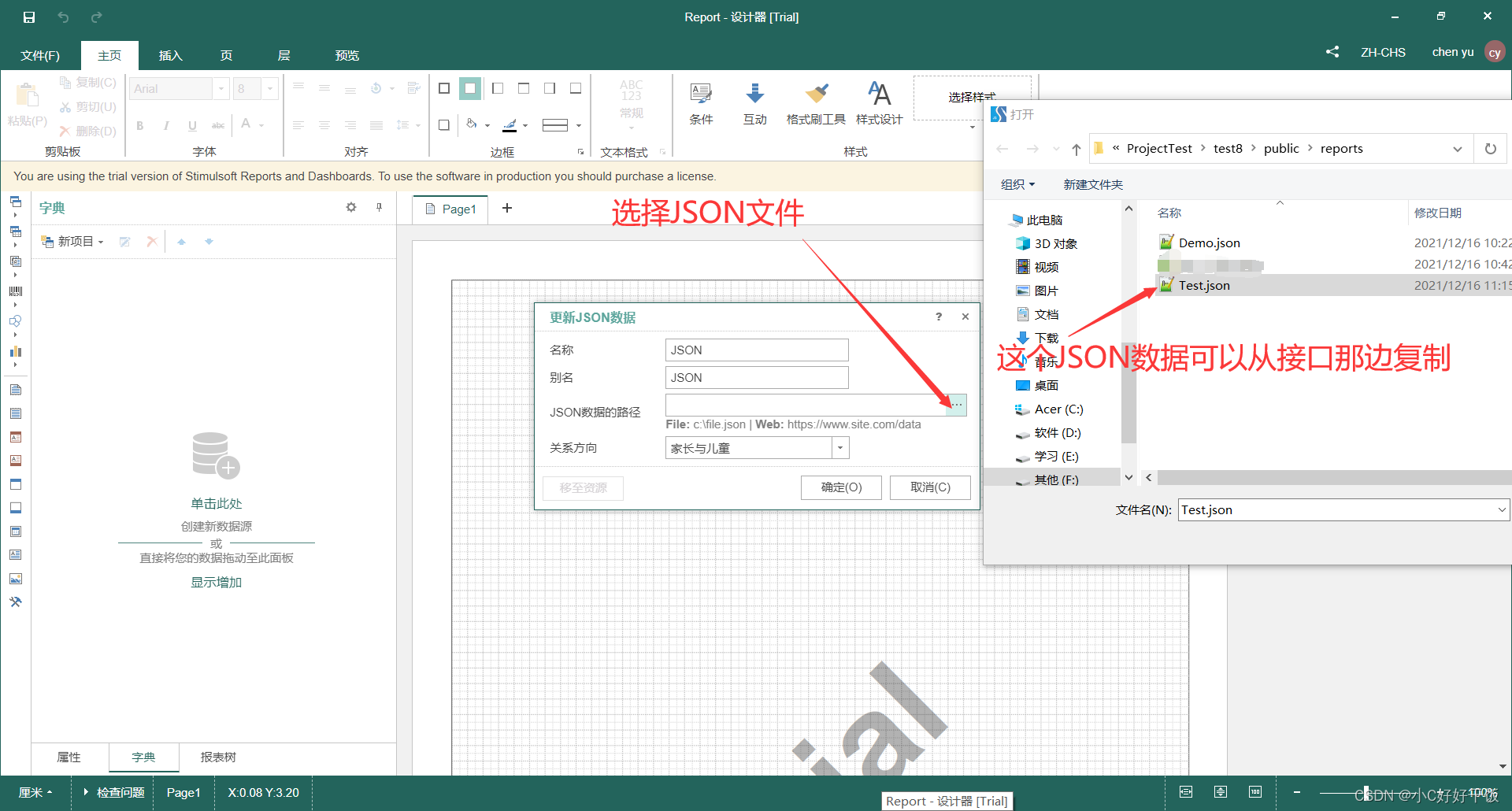Image resolution: width=1512 pixels, height=811 pixels.
Task: Toggle the top border button
Action: [x=524, y=88]
